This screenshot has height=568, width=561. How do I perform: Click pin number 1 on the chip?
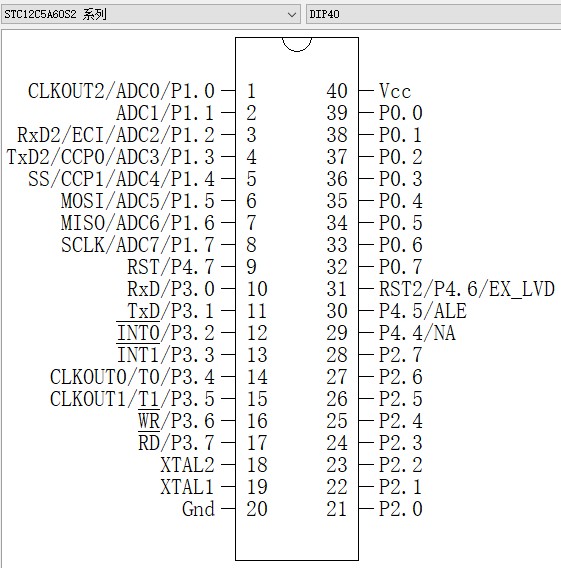pos(251,91)
